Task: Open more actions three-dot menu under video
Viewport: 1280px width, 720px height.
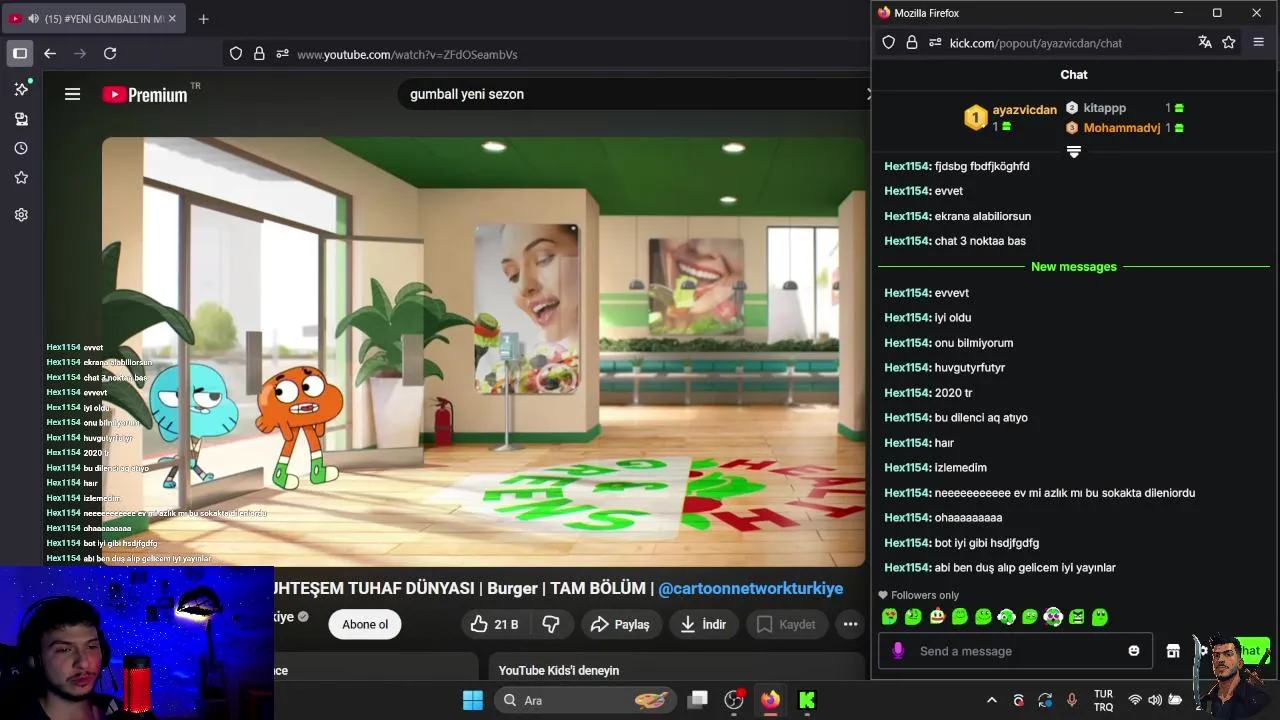Action: 850,624
